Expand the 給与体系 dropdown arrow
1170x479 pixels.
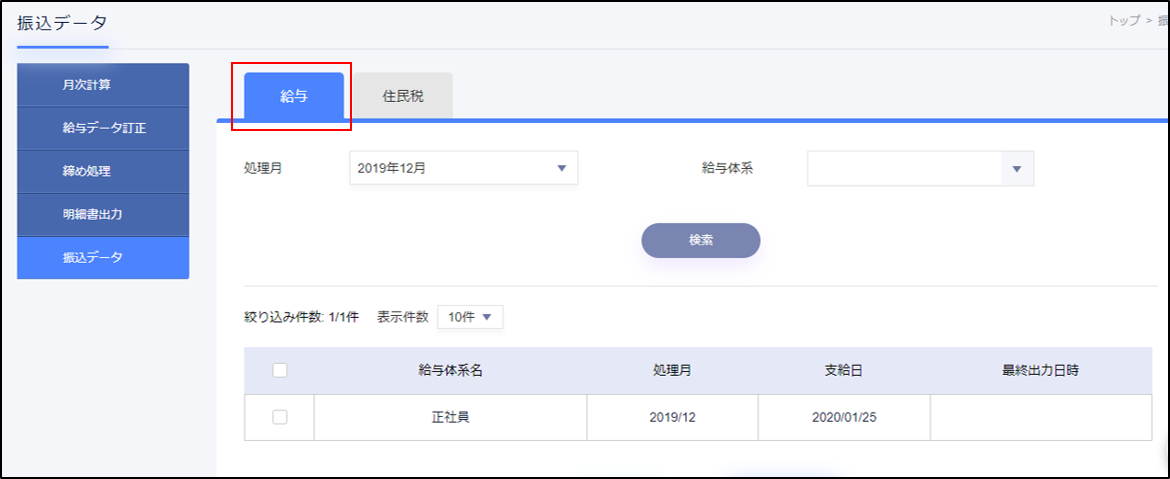(1016, 169)
